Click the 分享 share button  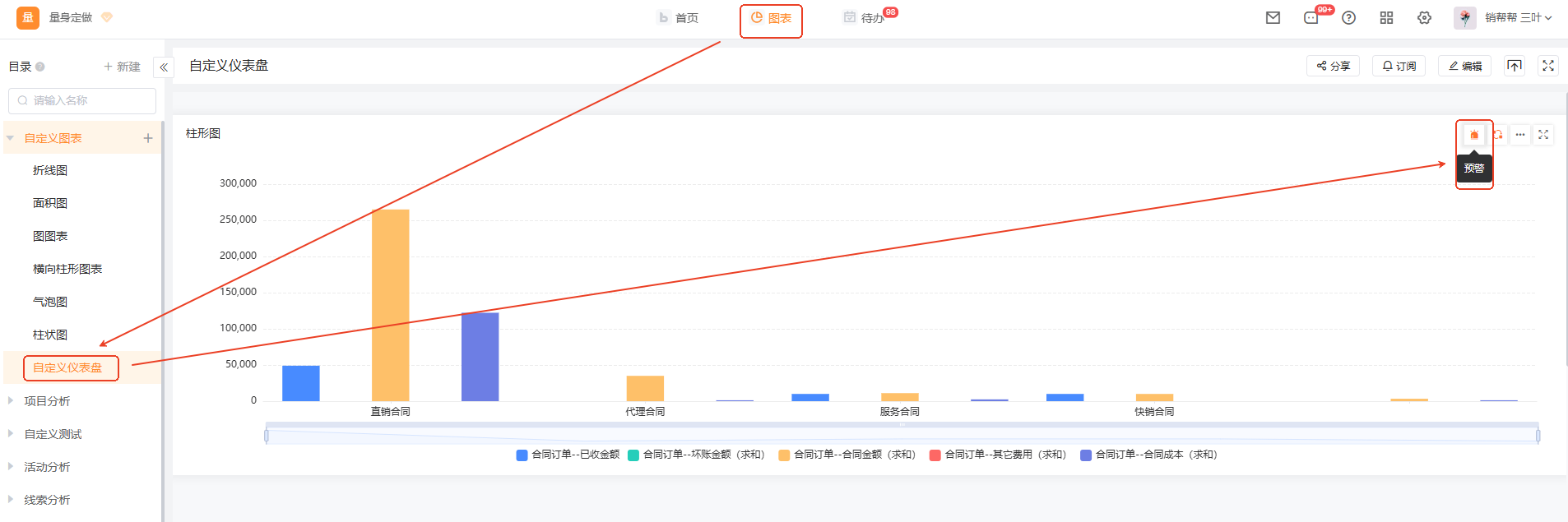pos(1333,66)
